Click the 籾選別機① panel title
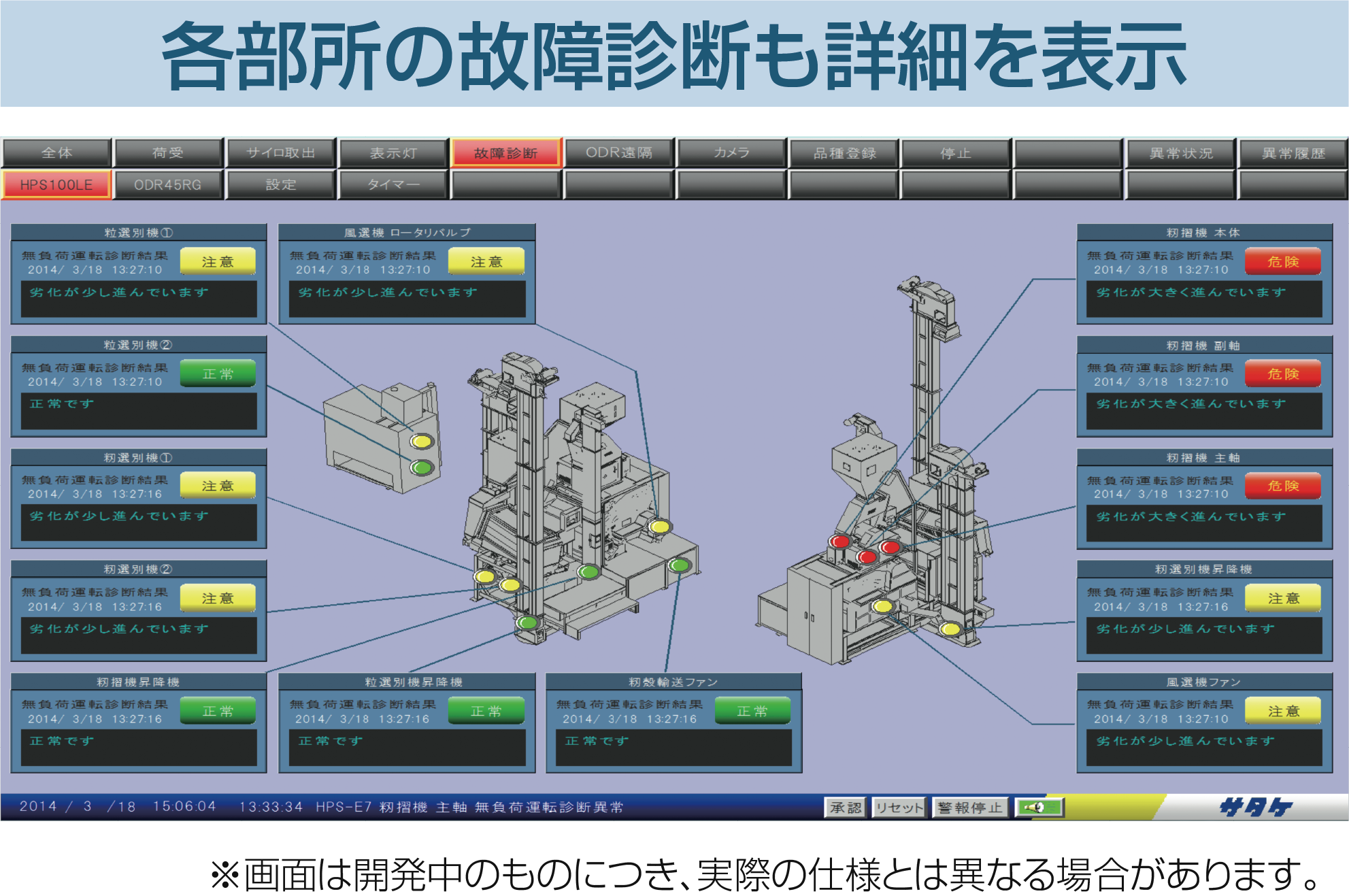The width and height of the screenshot is (1349, 896). click(x=138, y=457)
